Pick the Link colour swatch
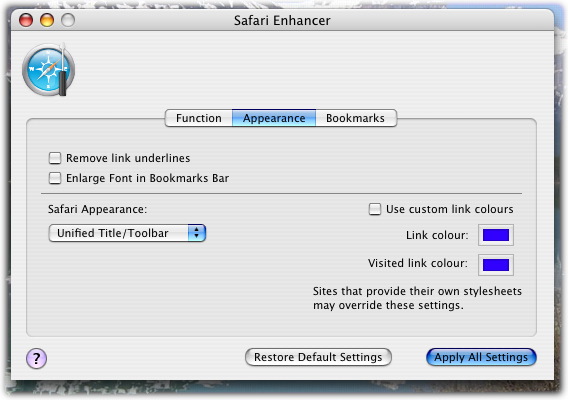Viewport: 568px width, 400px height. coord(496,235)
